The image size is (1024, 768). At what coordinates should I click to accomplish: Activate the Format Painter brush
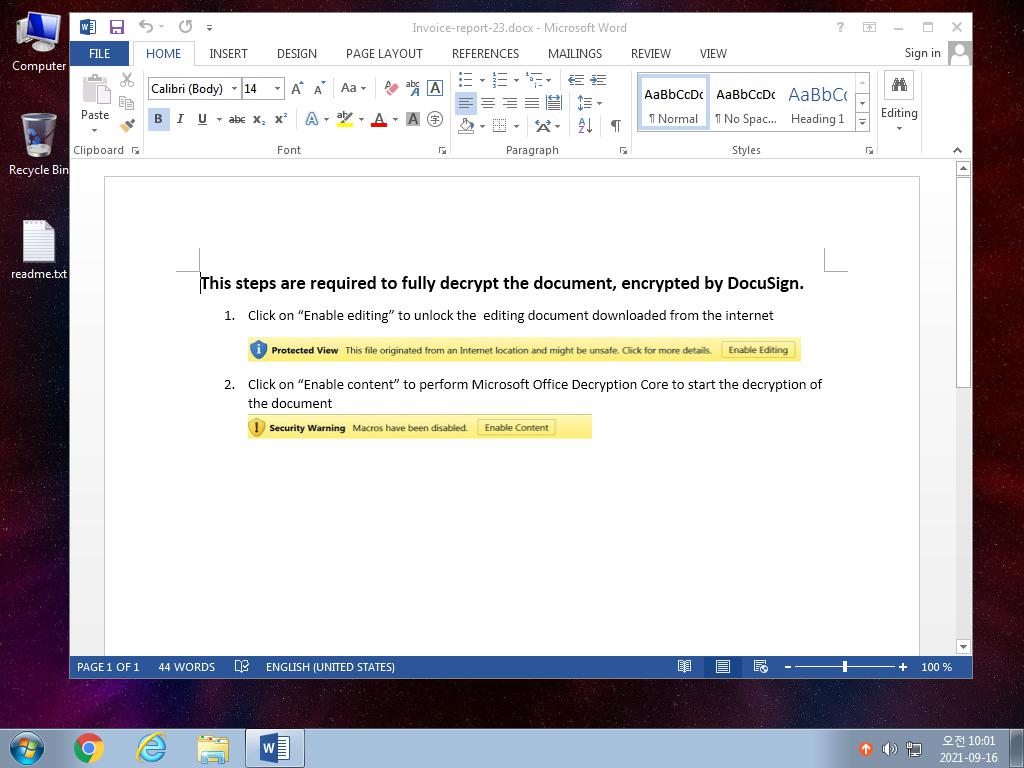click(x=127, y=124)
